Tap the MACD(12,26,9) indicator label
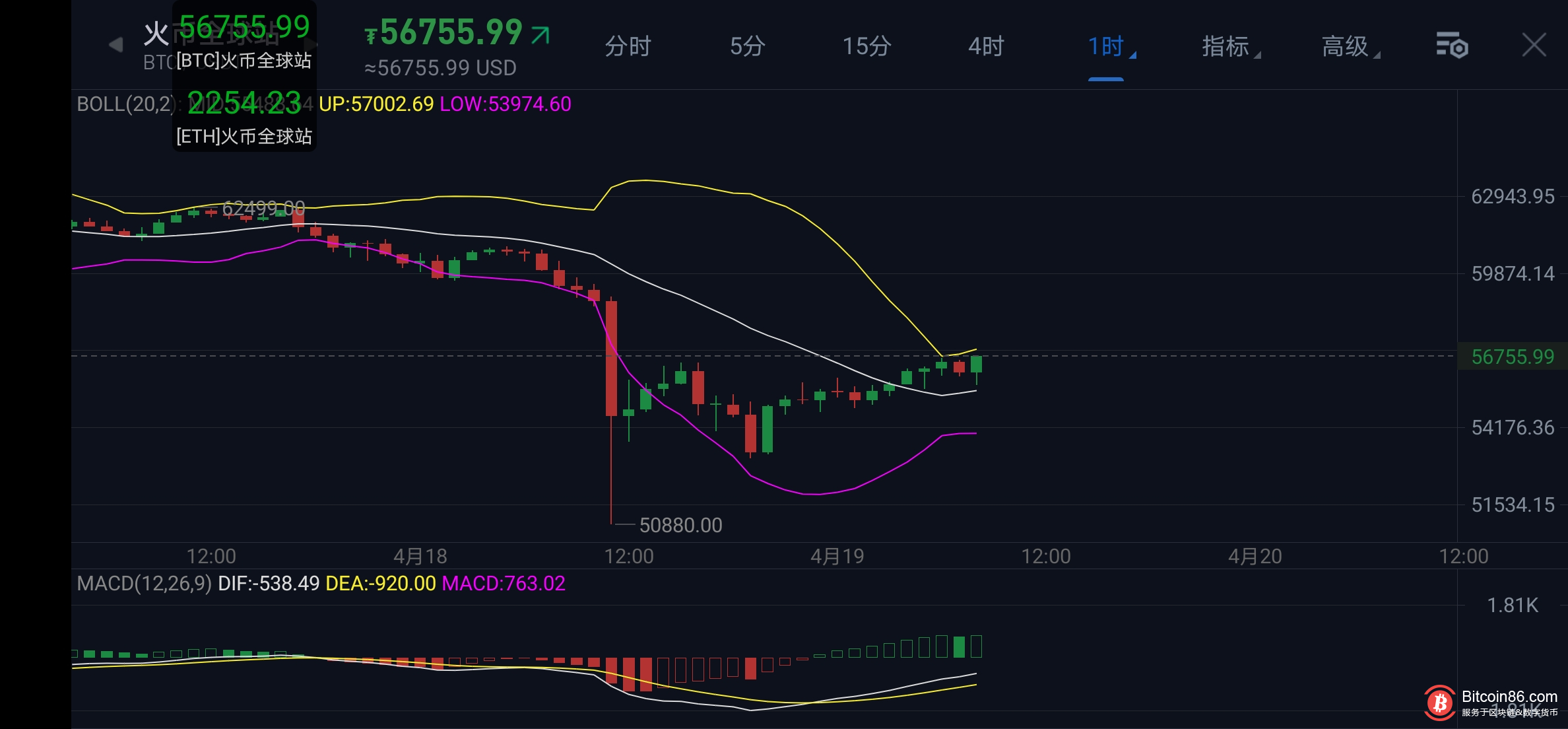Screen dimensions: 1568x729 [144, 584]
